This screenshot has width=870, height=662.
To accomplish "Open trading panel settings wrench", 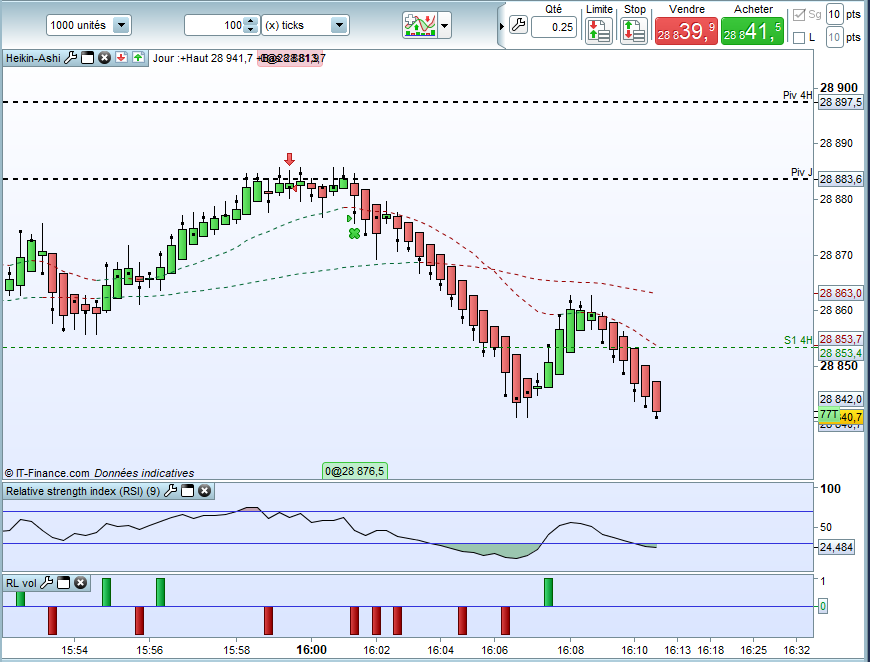I will click(x=518, y=25).
